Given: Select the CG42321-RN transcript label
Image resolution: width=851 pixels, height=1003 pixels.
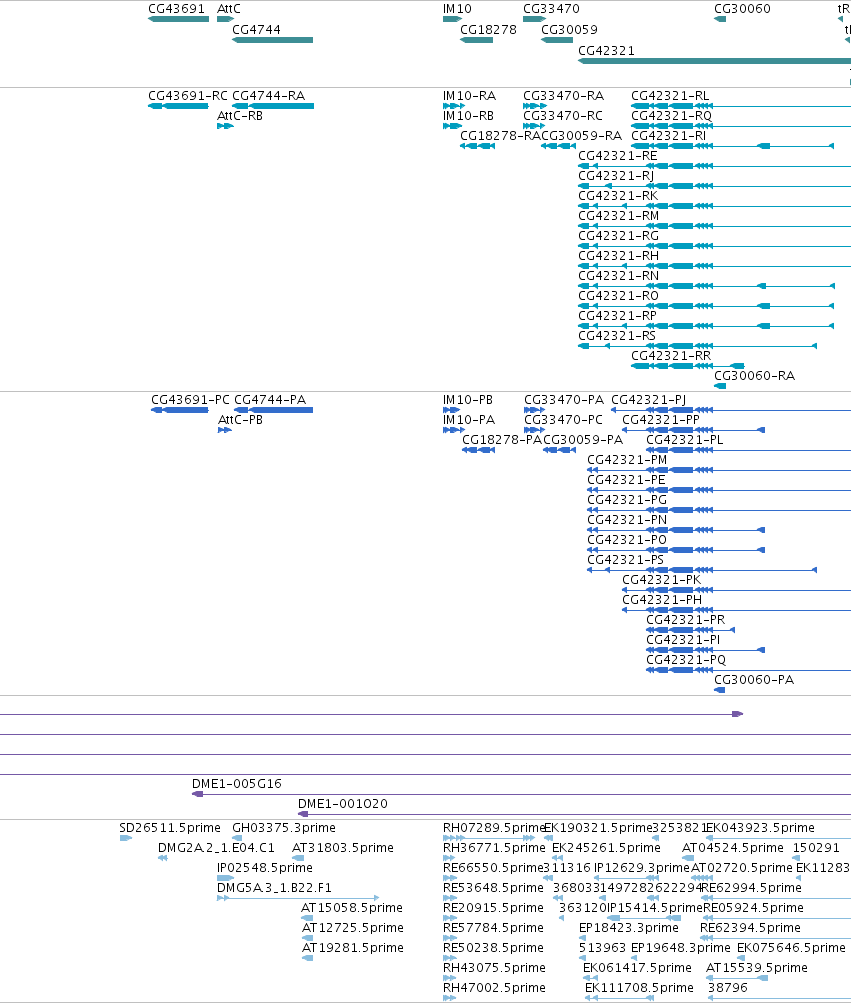Looking at the screenshot, I should pyautogui.click(x=619, y=276).
